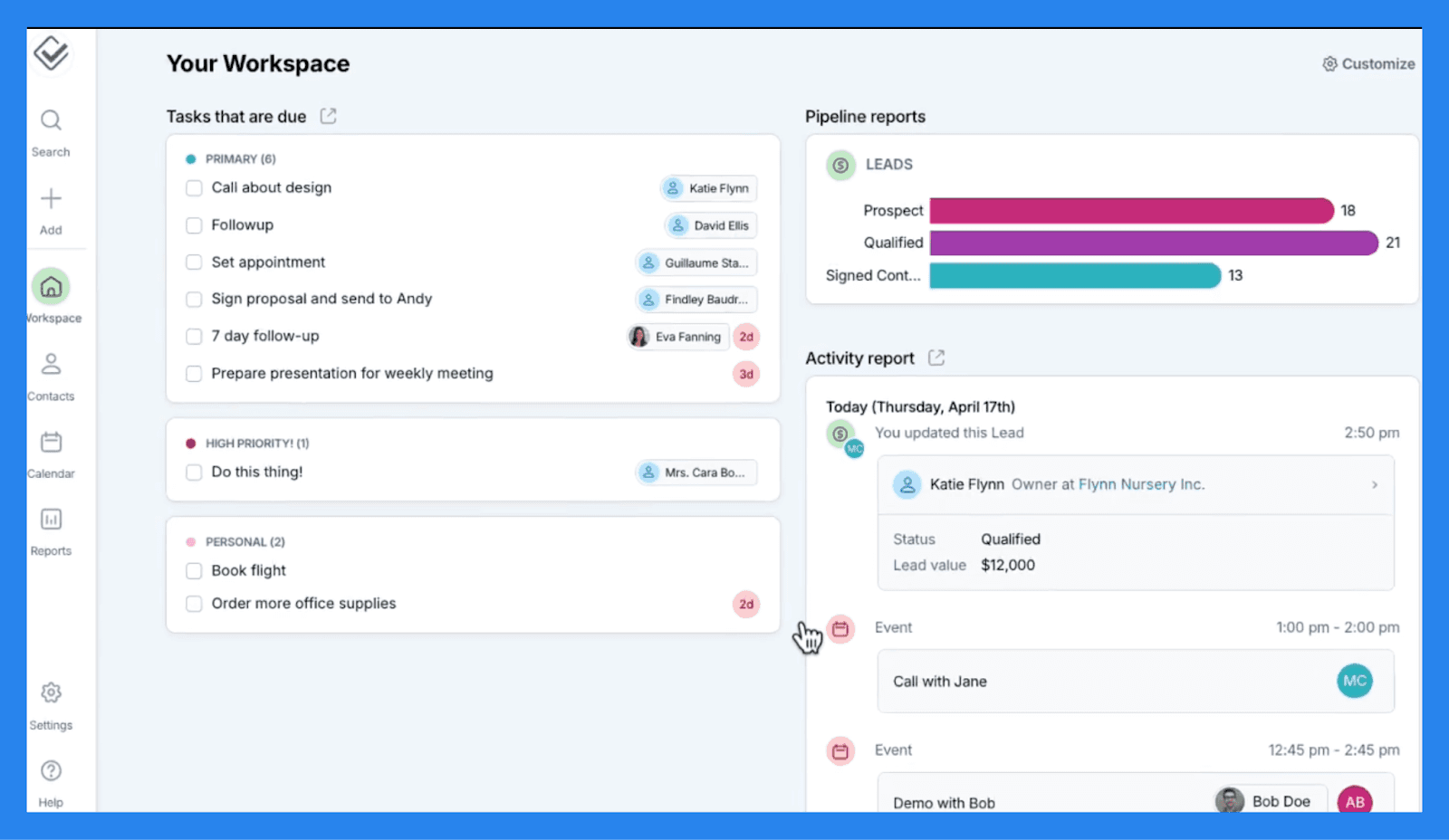Screen dimensions: 1449x840
Task: Check the Do this thing! task
Action: (x=194, y=472)
